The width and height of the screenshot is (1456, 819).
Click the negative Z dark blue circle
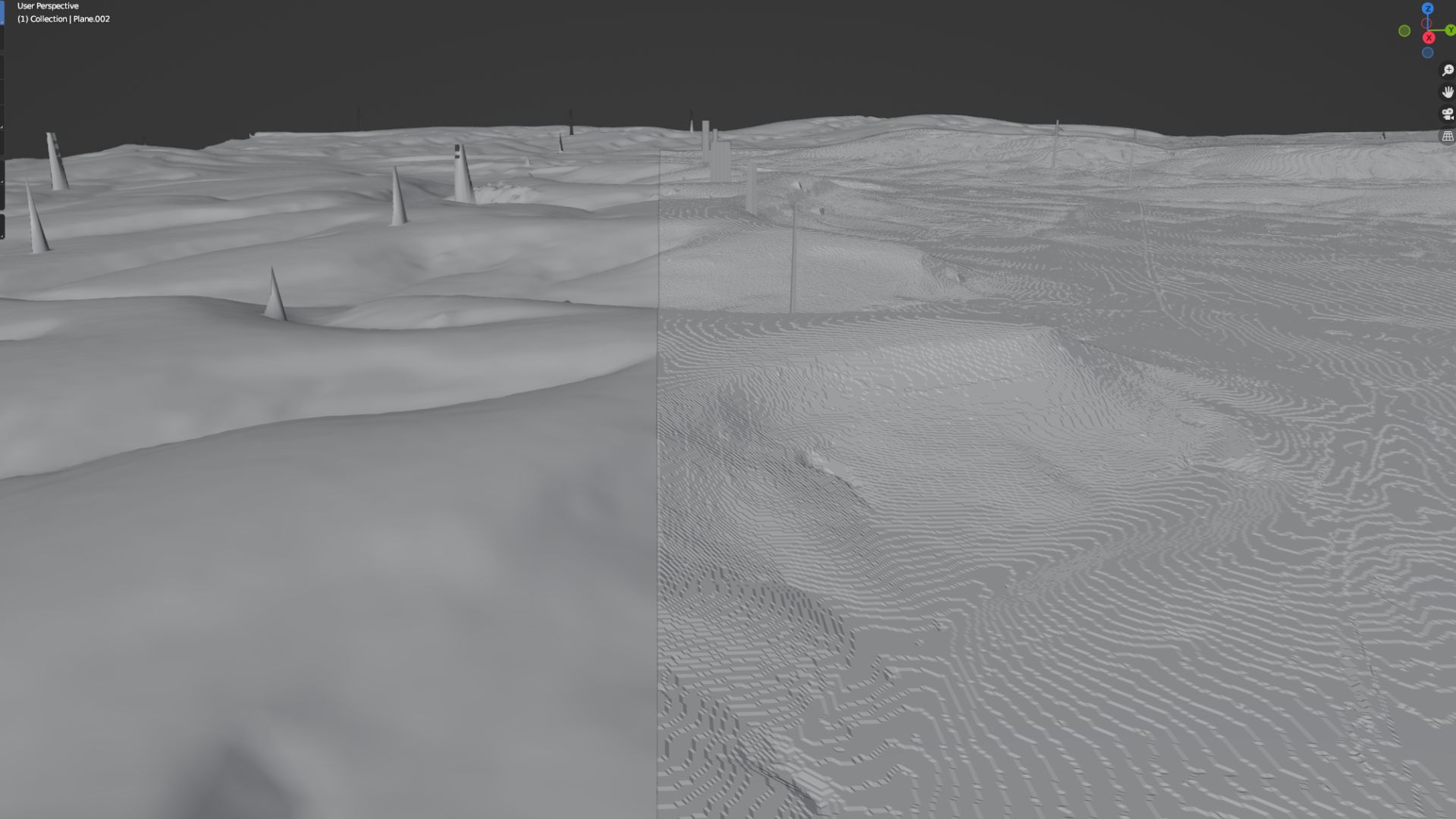1428,52
